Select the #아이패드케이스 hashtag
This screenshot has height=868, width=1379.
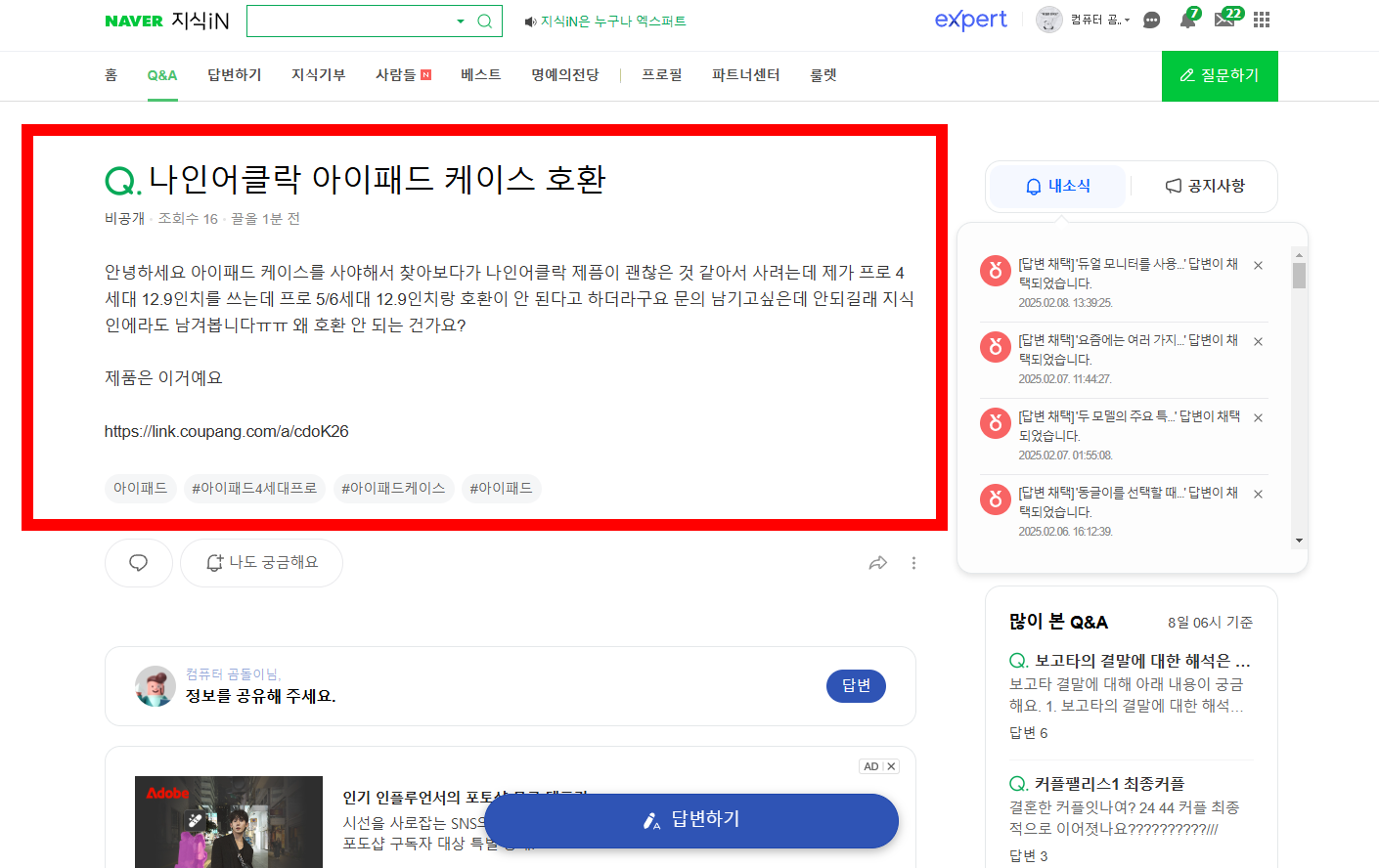pos(393,488)
